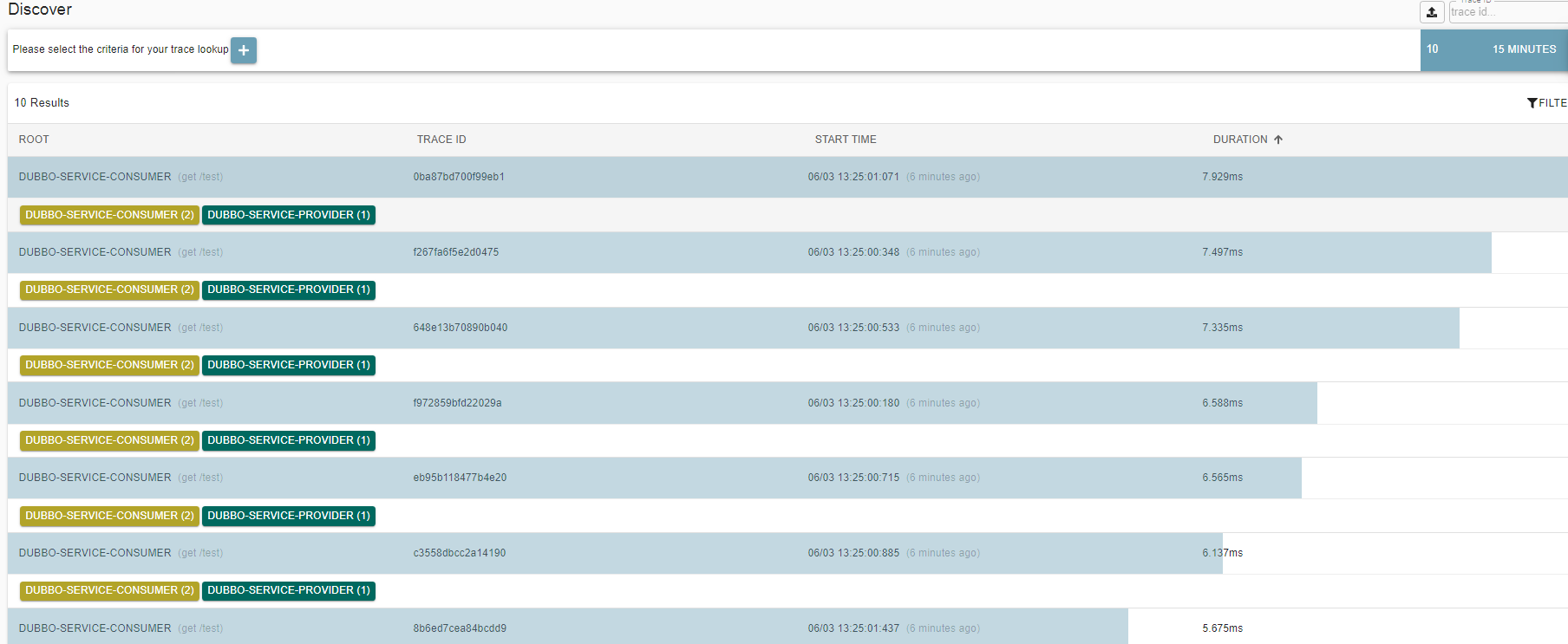
Task: Click start time 06/03 13:25:00:348
Action: [x=853, y=252]
